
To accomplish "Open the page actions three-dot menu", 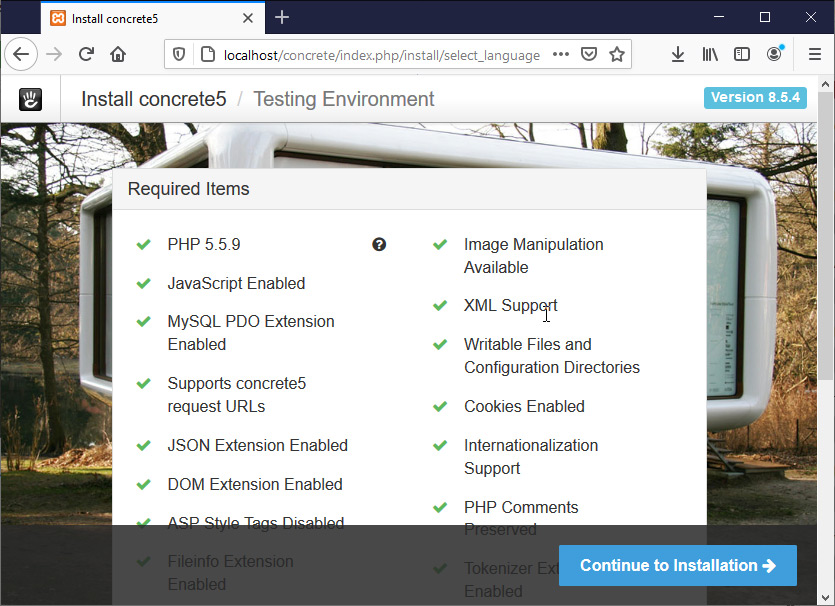I will (x=561, y=55).
